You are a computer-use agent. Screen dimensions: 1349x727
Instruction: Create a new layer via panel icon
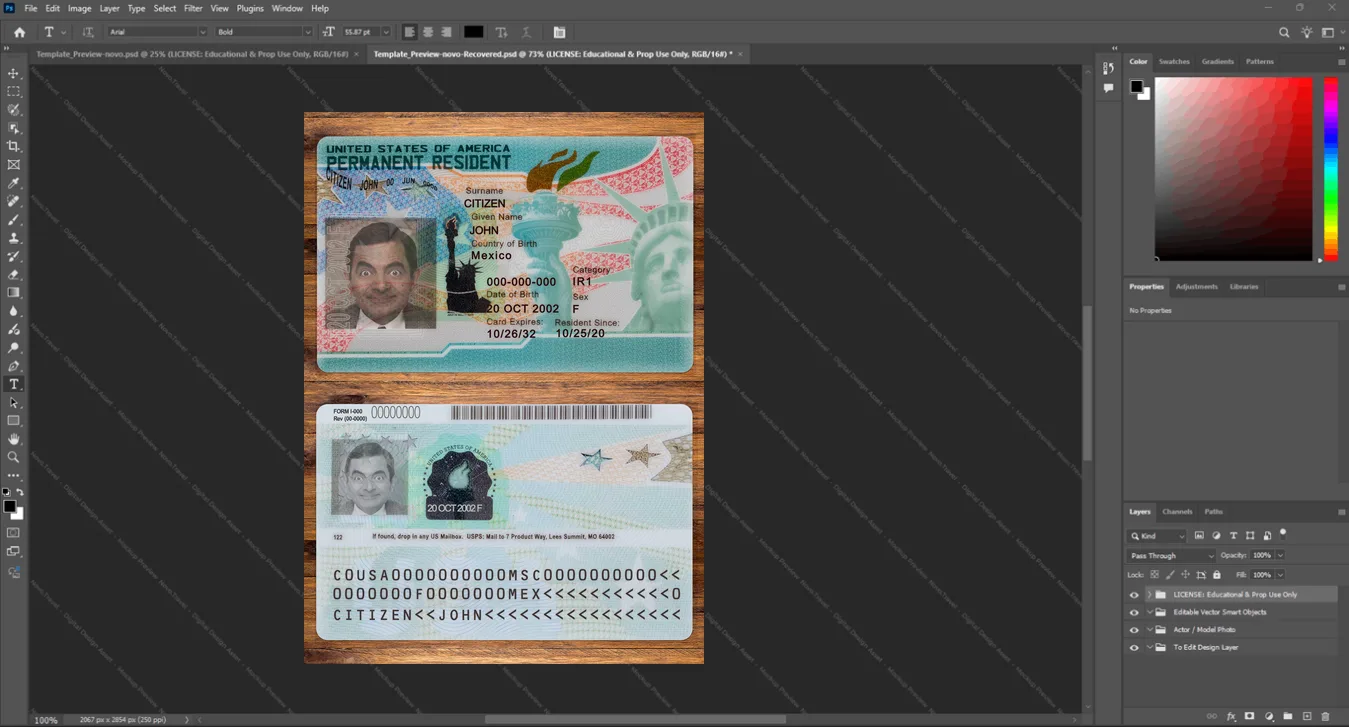(1307, 716)
